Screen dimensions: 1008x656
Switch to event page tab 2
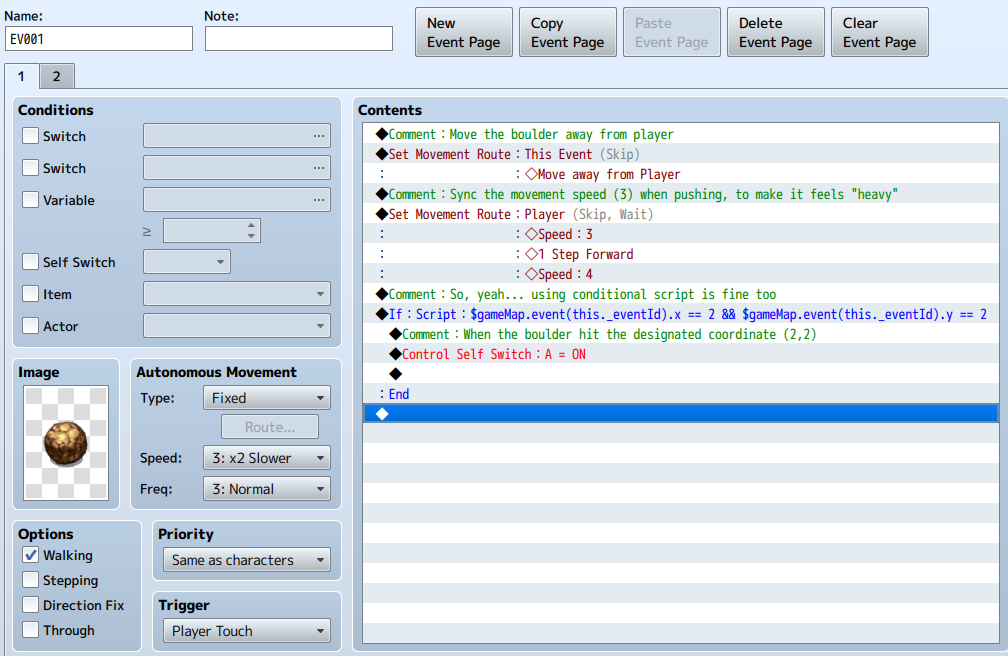coord(57,77)
